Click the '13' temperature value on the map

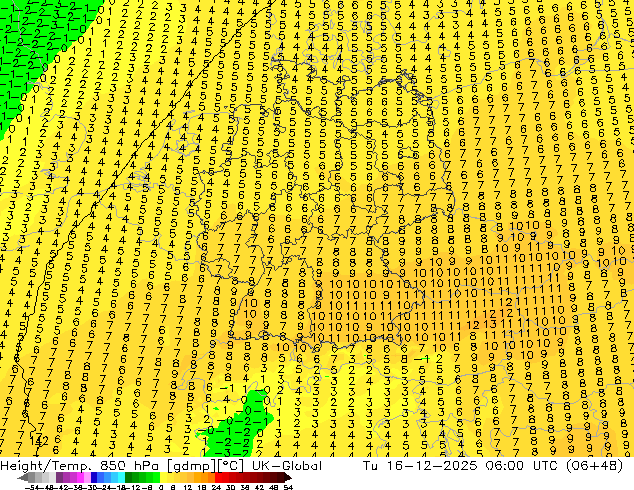490,324
